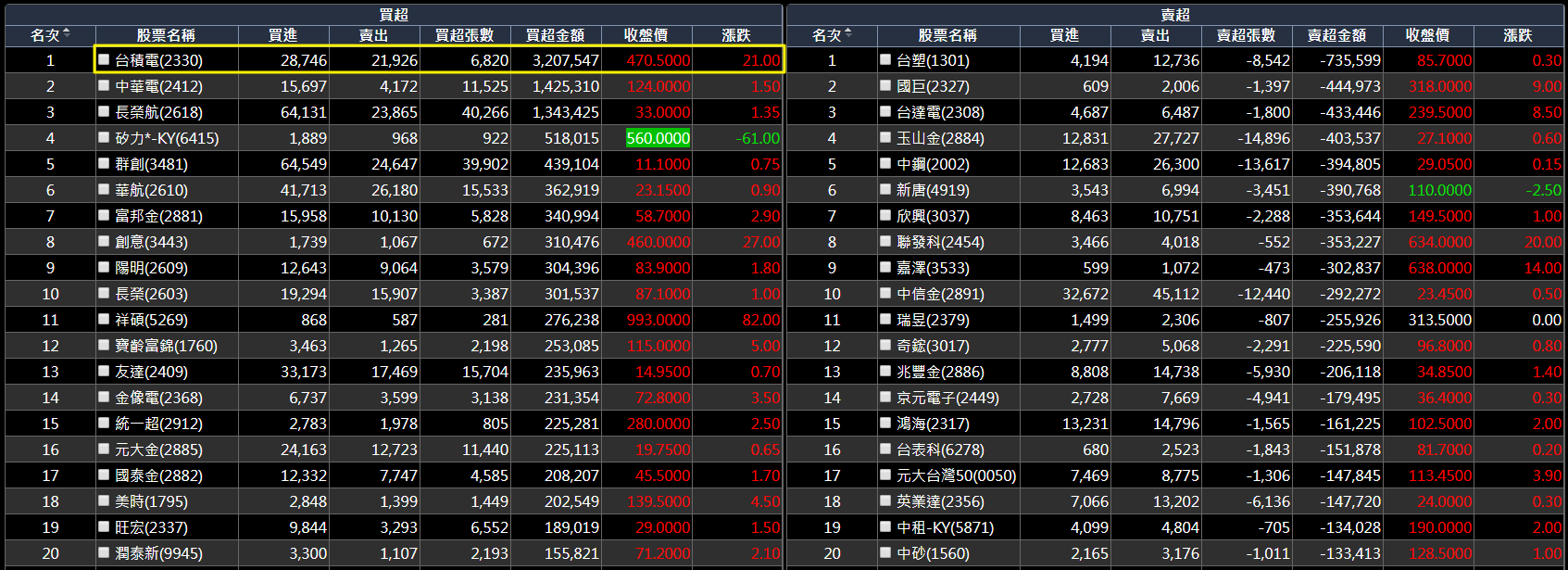Tick the checkbox beside 華航(2610)
This screenshot has width=1568, height=570.
click(x=104, y=189)
